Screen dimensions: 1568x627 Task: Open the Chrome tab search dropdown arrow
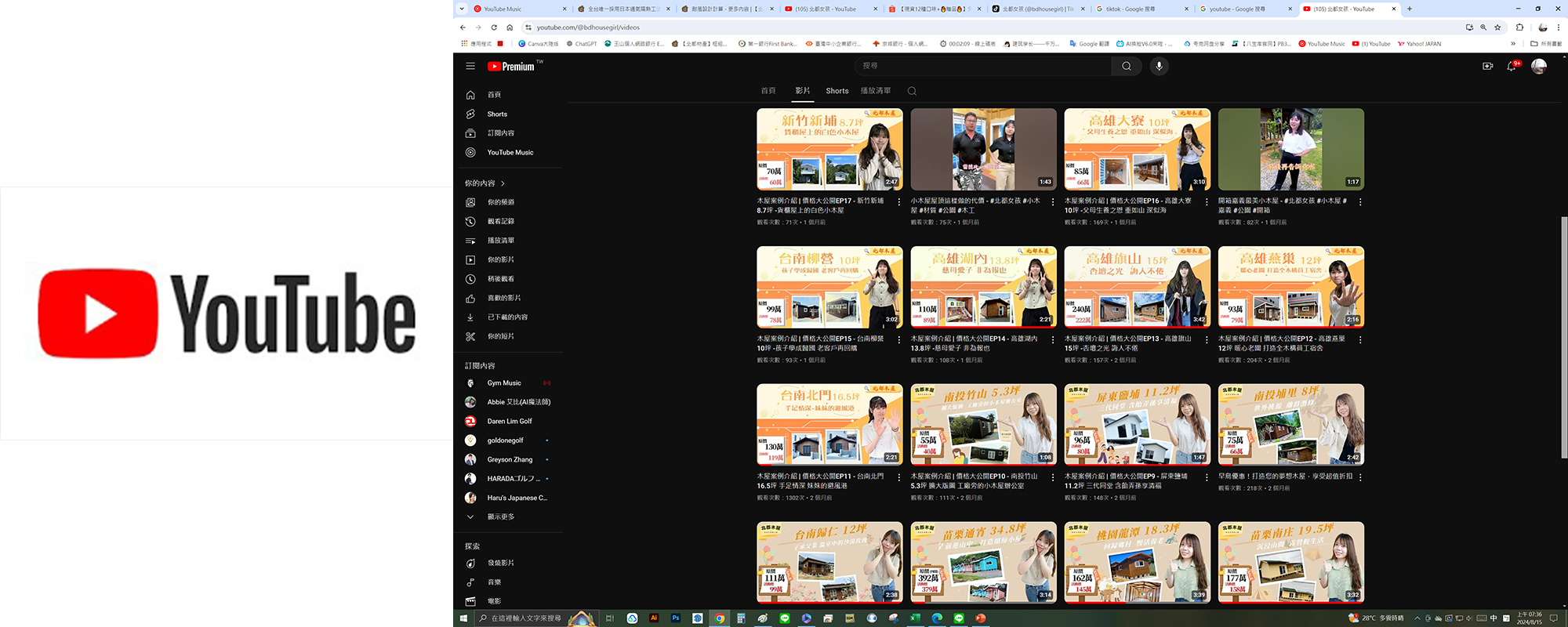462,9
